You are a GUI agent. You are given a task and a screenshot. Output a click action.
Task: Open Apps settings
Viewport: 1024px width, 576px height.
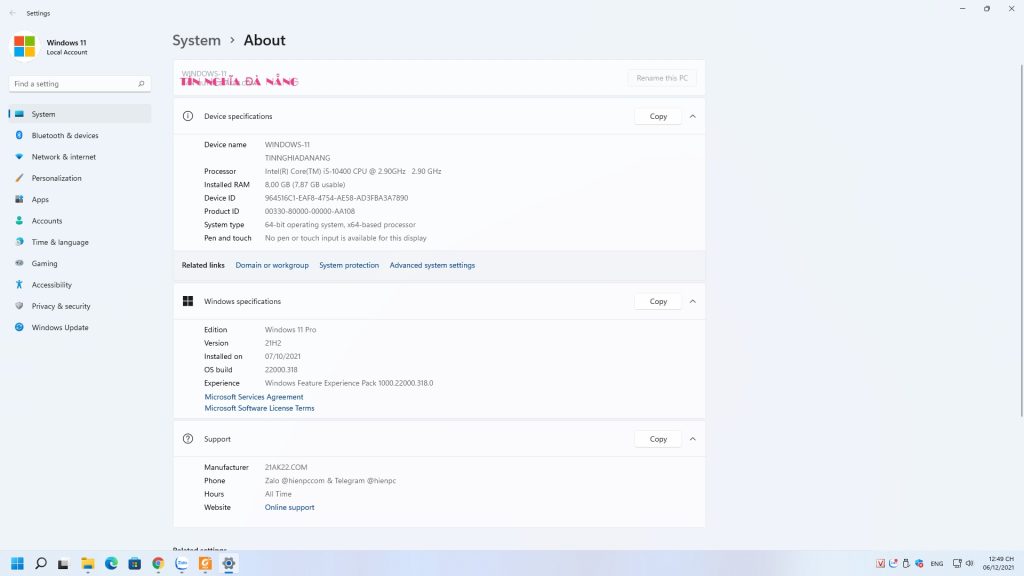80,199
